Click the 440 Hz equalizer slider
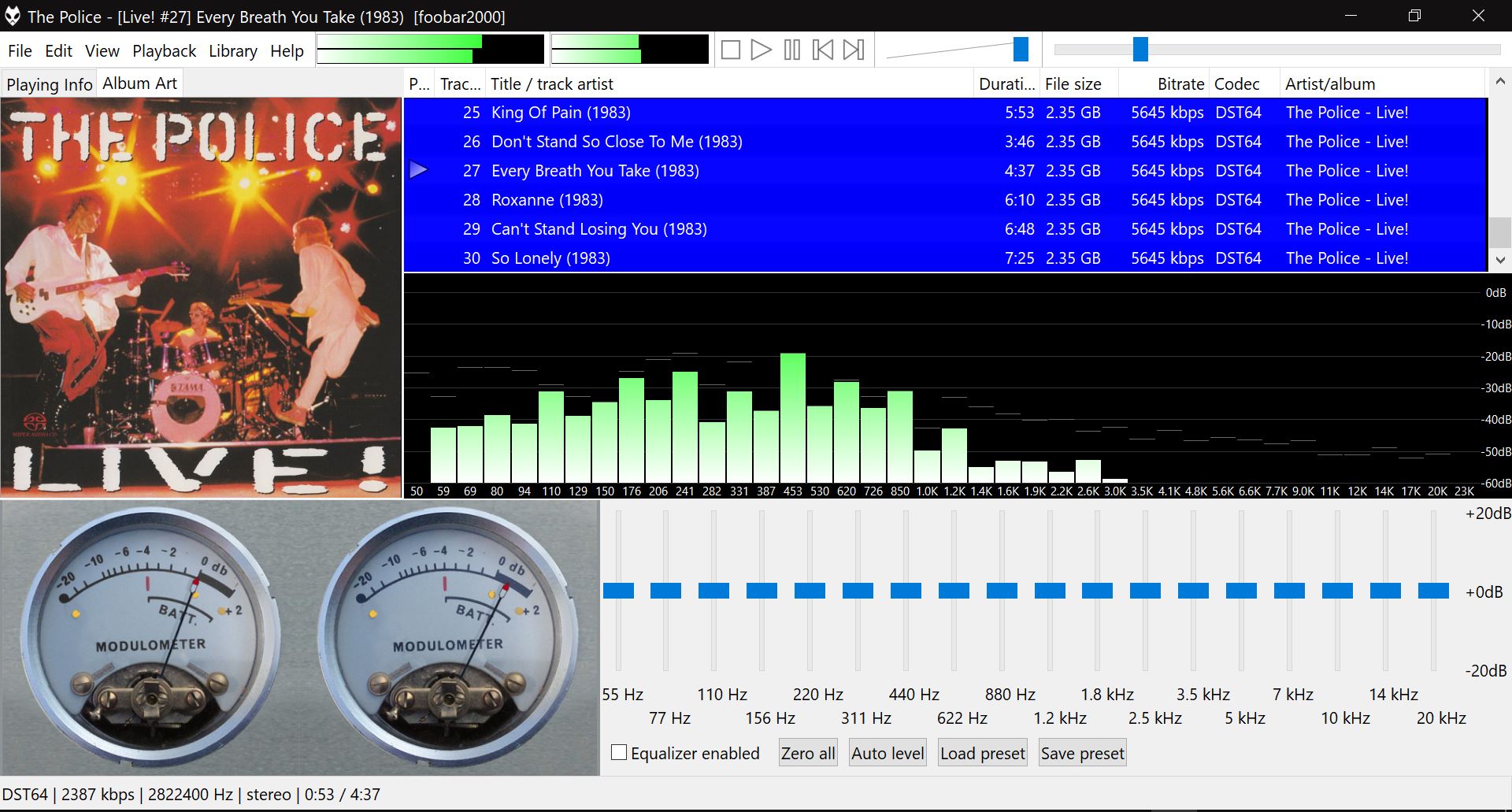Viewport: 1512px width, 812px height. pos(906,591)
